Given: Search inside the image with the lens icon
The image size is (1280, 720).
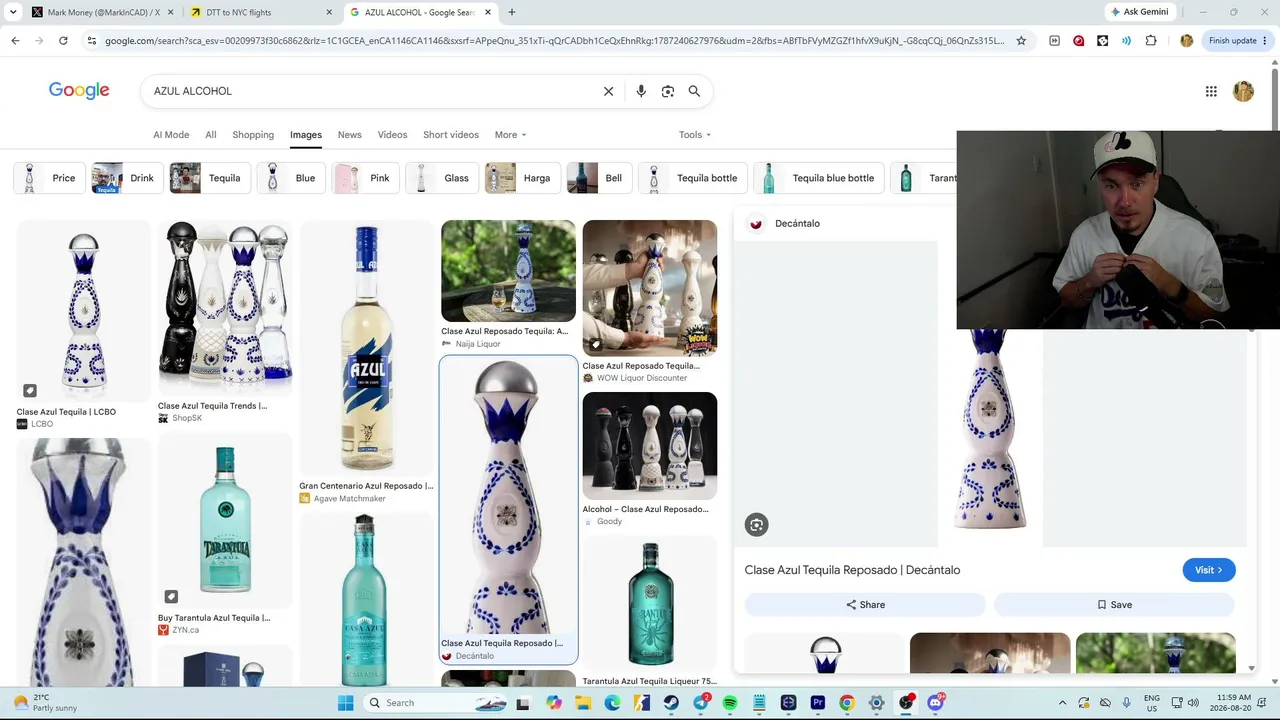Looking at the screenshot, I should click(x=756, y=525).
